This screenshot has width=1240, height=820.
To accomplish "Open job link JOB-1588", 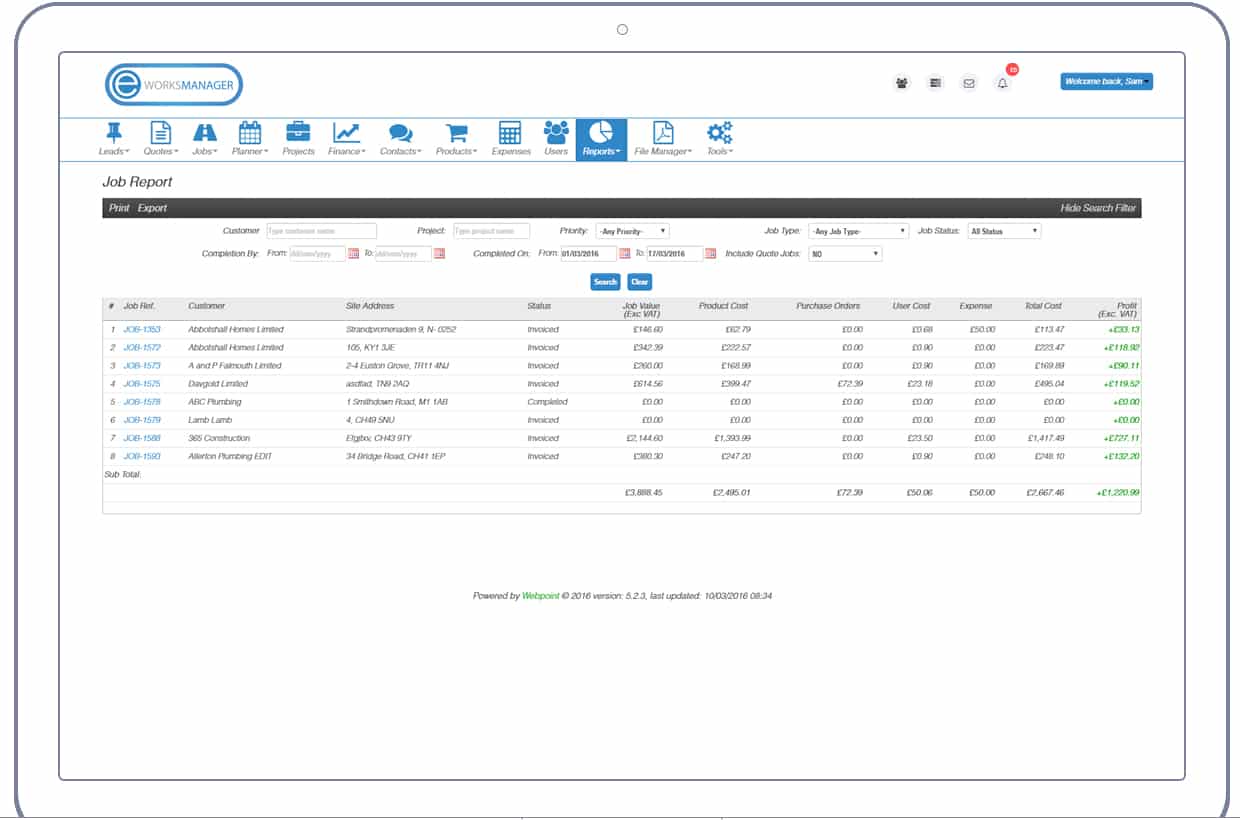I will 142,438.
